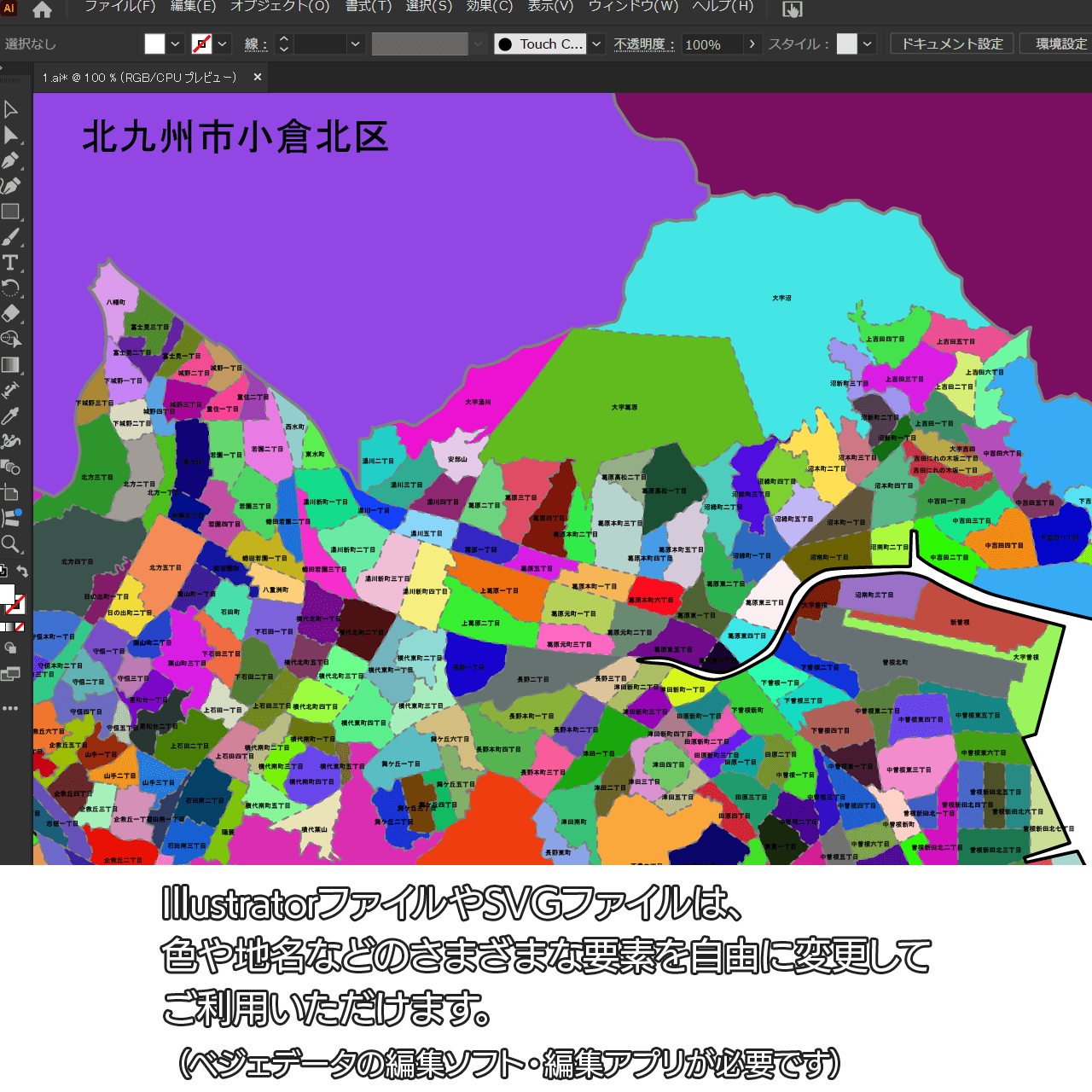Click the Illustrator Ai app logo

[9, 8]
